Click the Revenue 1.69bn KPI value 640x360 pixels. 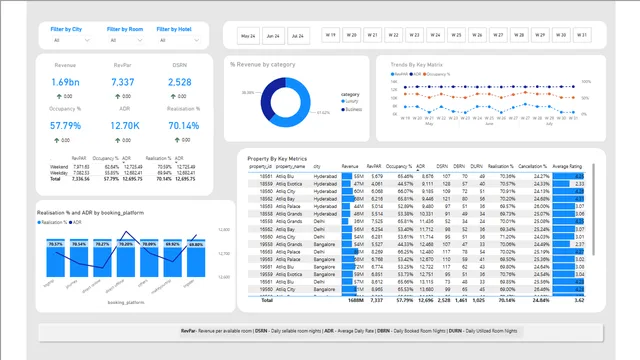(65, 82)
